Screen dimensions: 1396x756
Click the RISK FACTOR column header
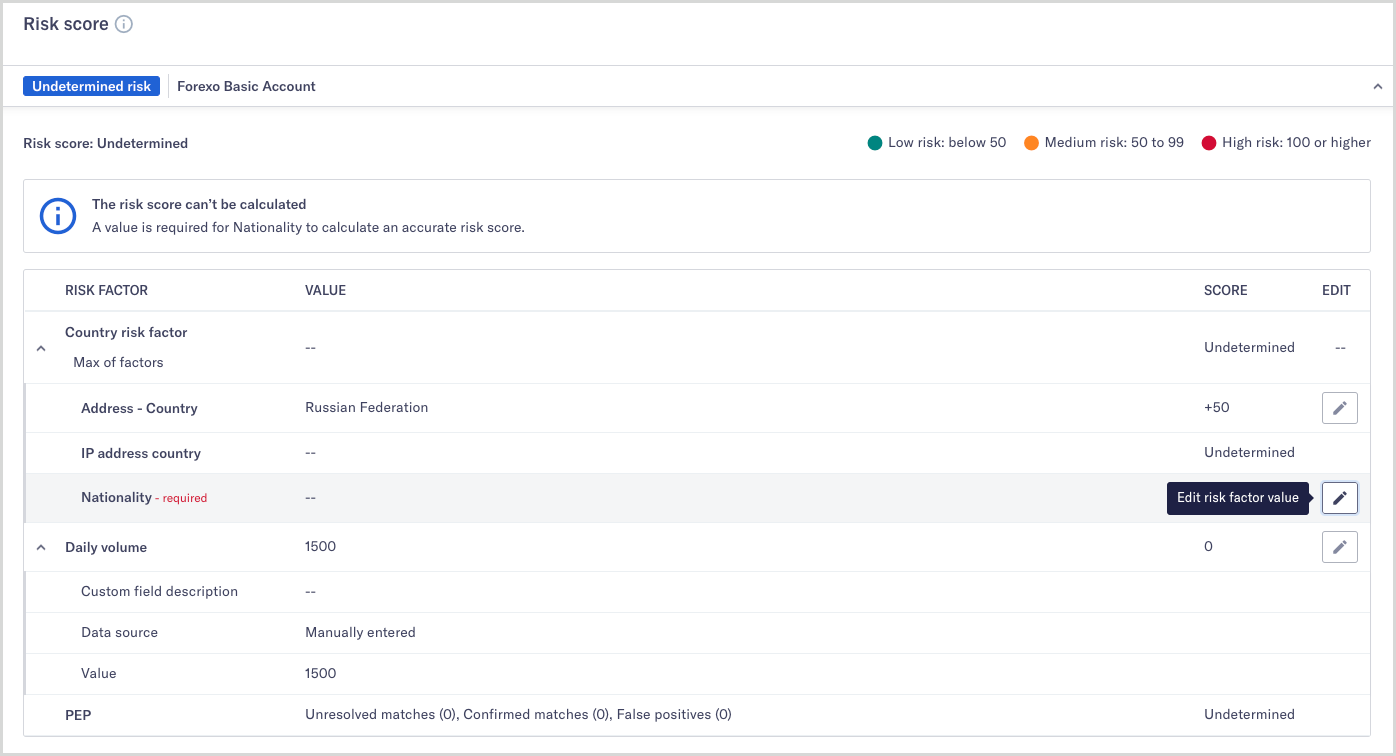coord(106,290)
